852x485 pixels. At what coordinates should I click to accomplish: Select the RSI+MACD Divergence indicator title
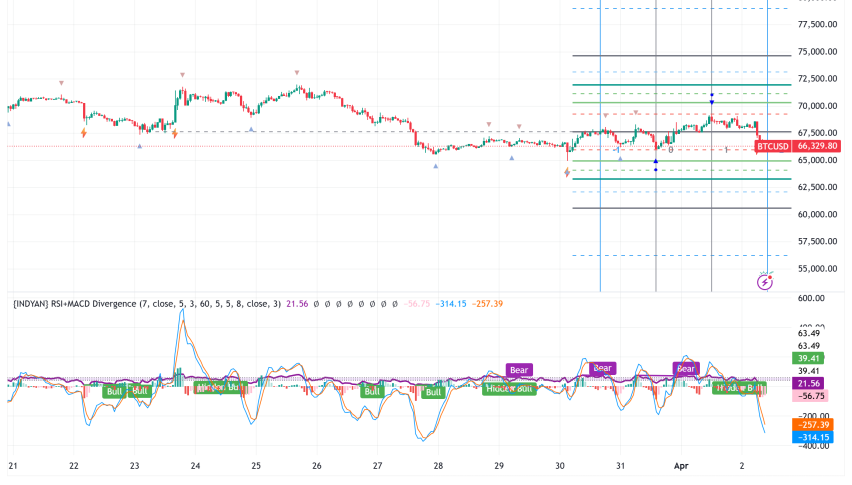point(145,303)
